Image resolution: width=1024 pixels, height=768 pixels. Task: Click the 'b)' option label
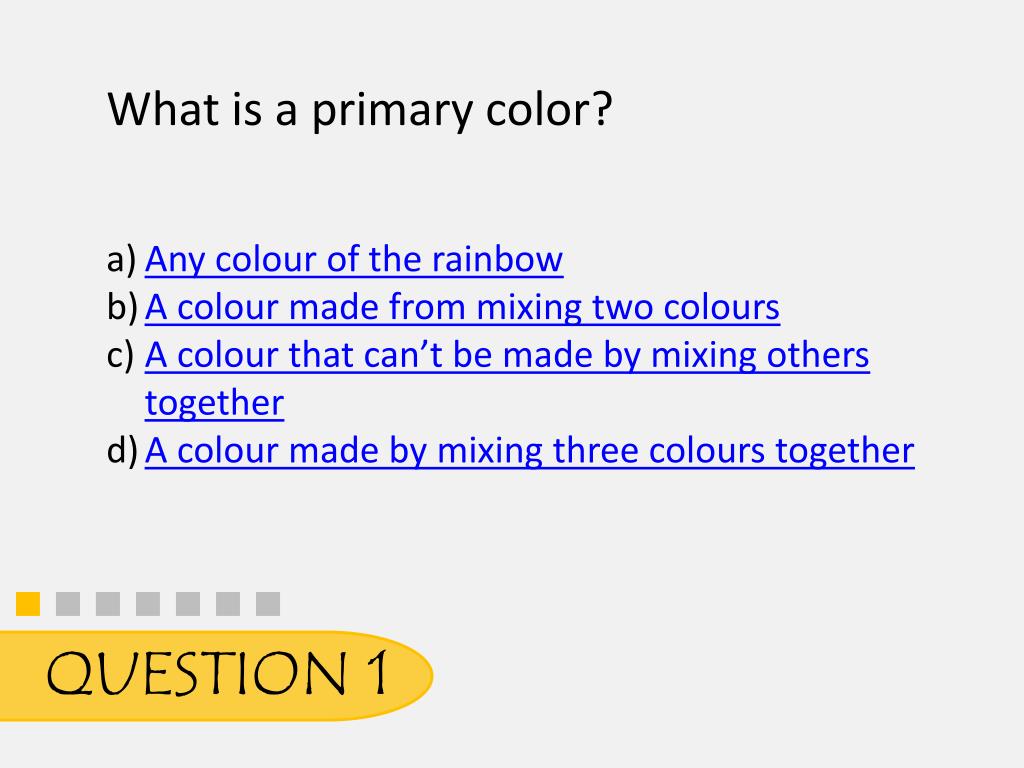click(x=122, y=307)
